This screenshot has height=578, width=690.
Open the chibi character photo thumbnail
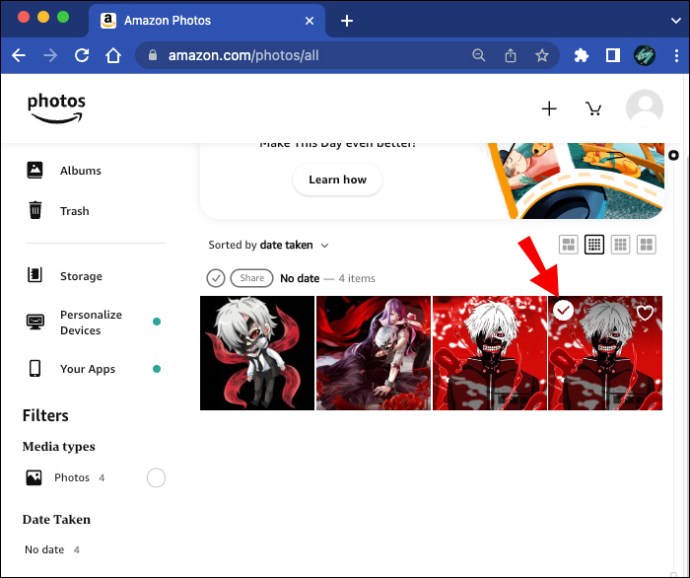coord(257,353)
